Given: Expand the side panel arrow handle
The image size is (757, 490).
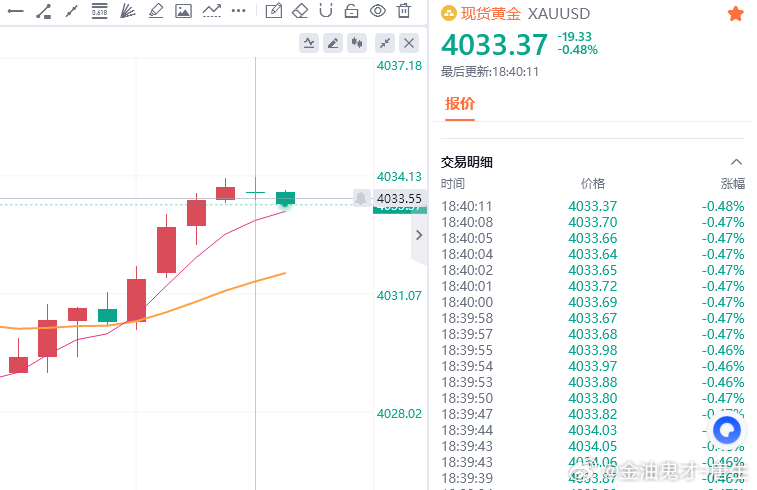Looking at the screenshot, I should click(x=419, y=236).
